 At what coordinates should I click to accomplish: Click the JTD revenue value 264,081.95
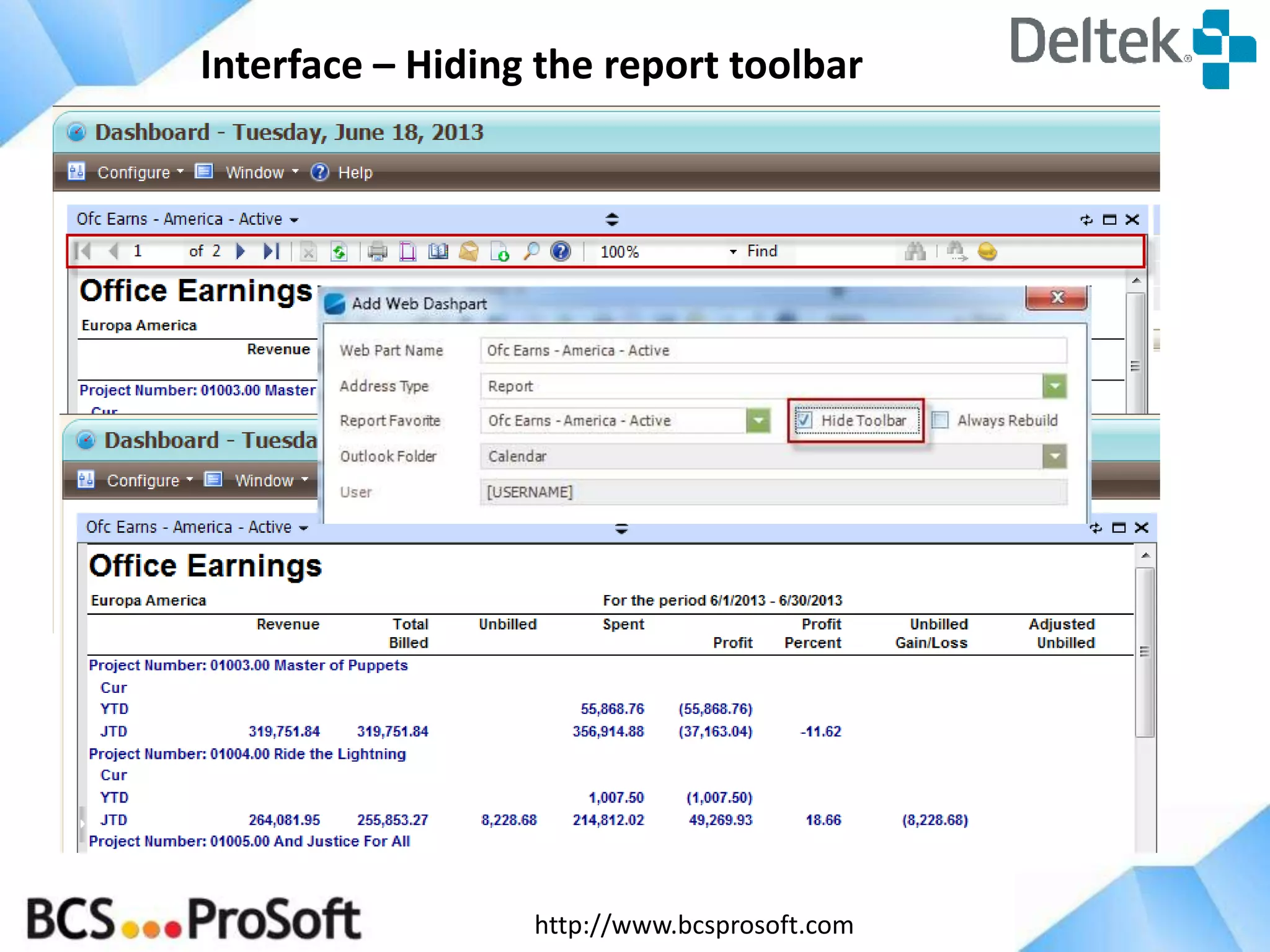tap(284, 820)
